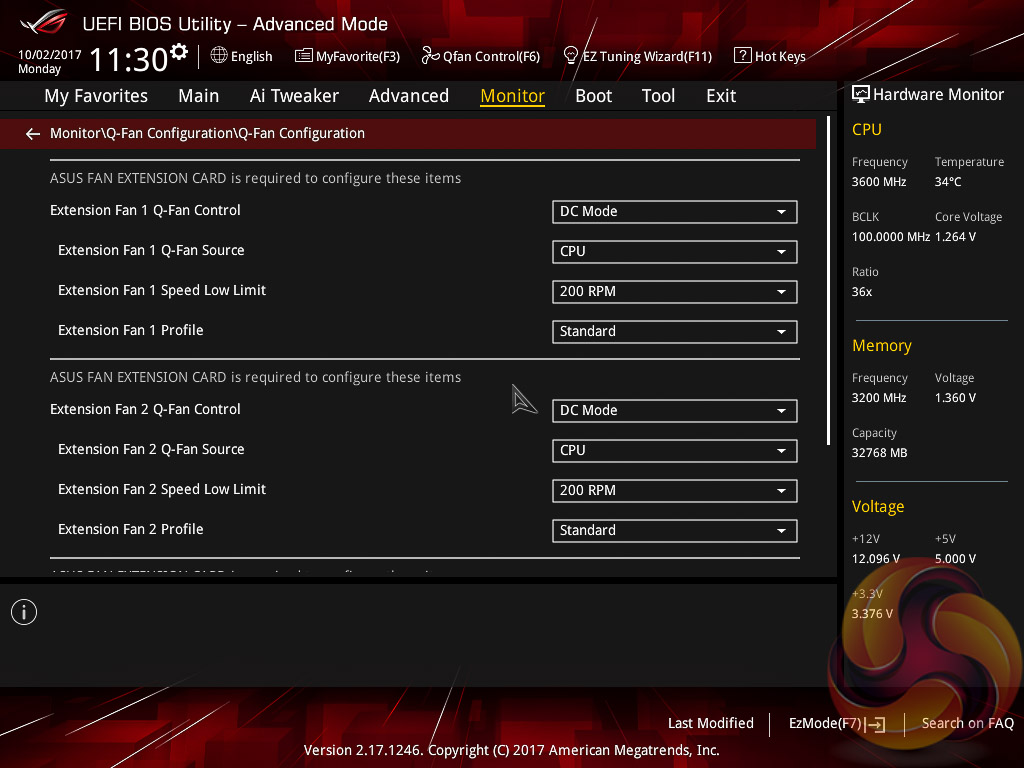Open Qfan Control(F6) label
Screen dimensions: 1024x768
[x=492, y=57]
